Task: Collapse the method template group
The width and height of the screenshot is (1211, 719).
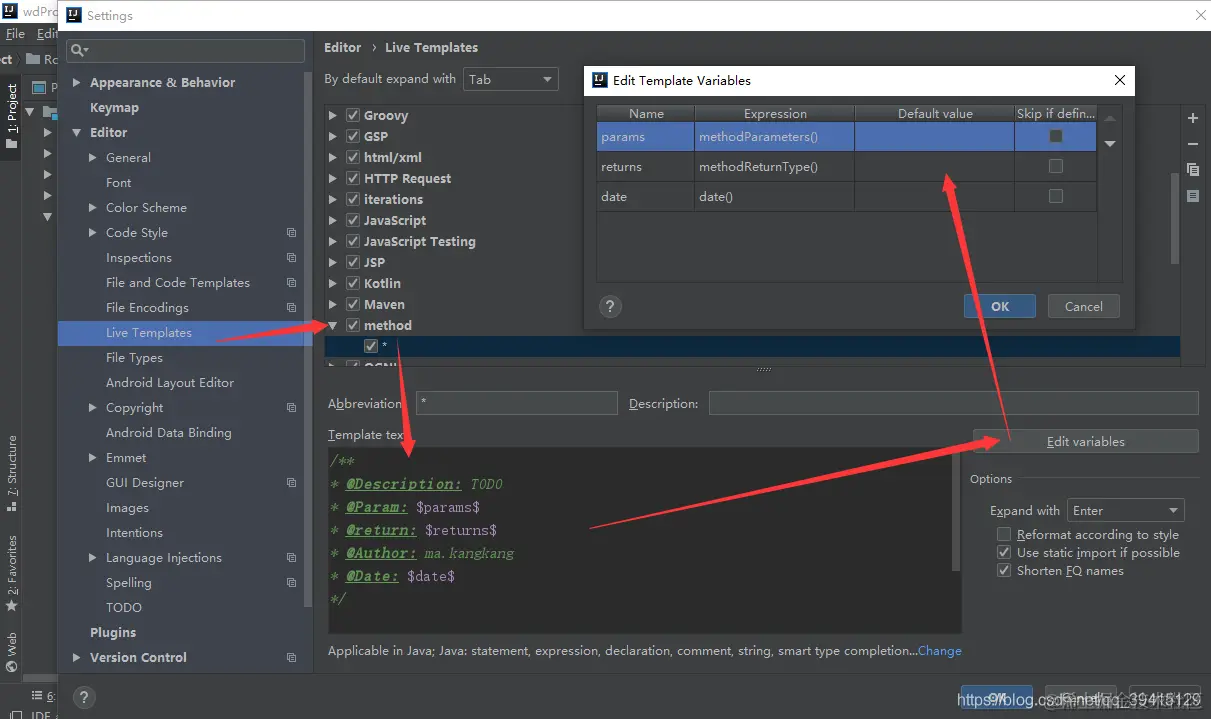Action: pos(333,326)
